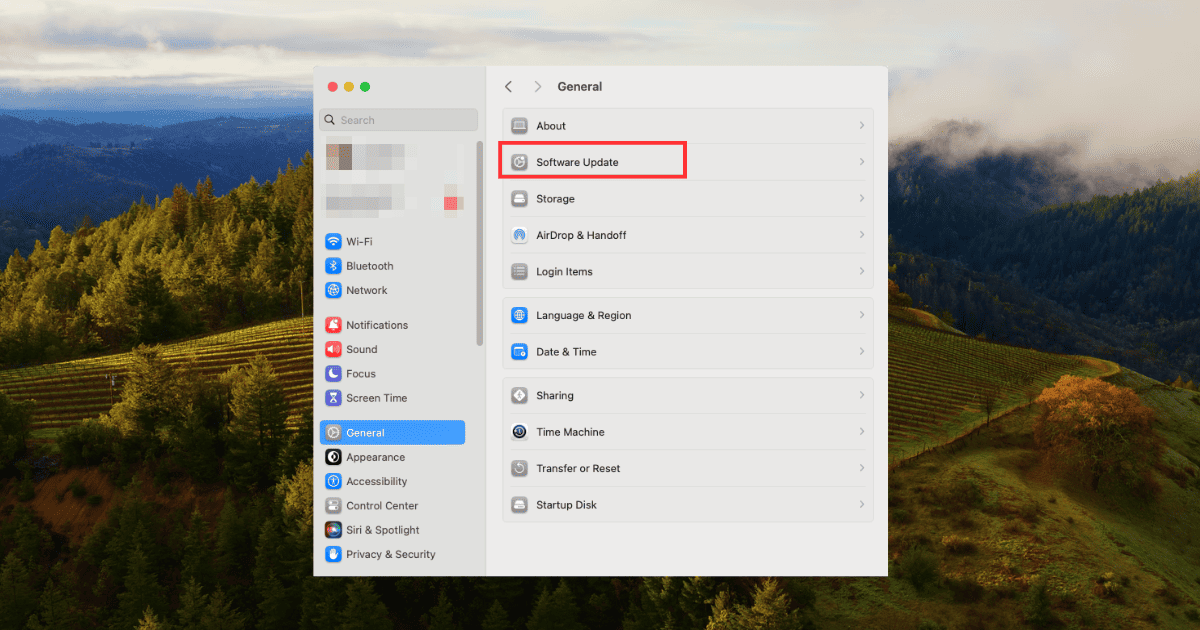Screen dimensions: 1200x630
Task: Click the Search field in sidebar
Action: (x=400, y=120)
